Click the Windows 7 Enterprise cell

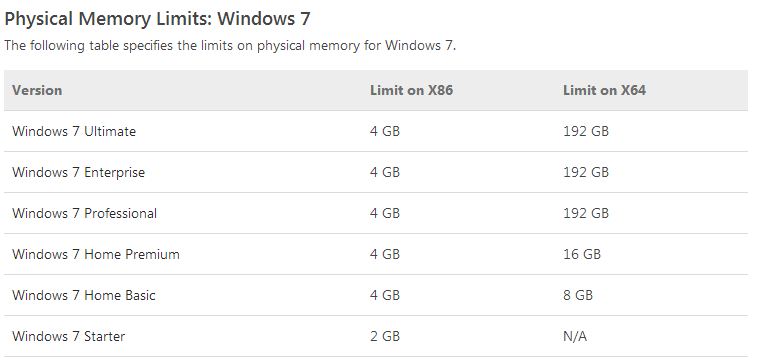(78, 172)
